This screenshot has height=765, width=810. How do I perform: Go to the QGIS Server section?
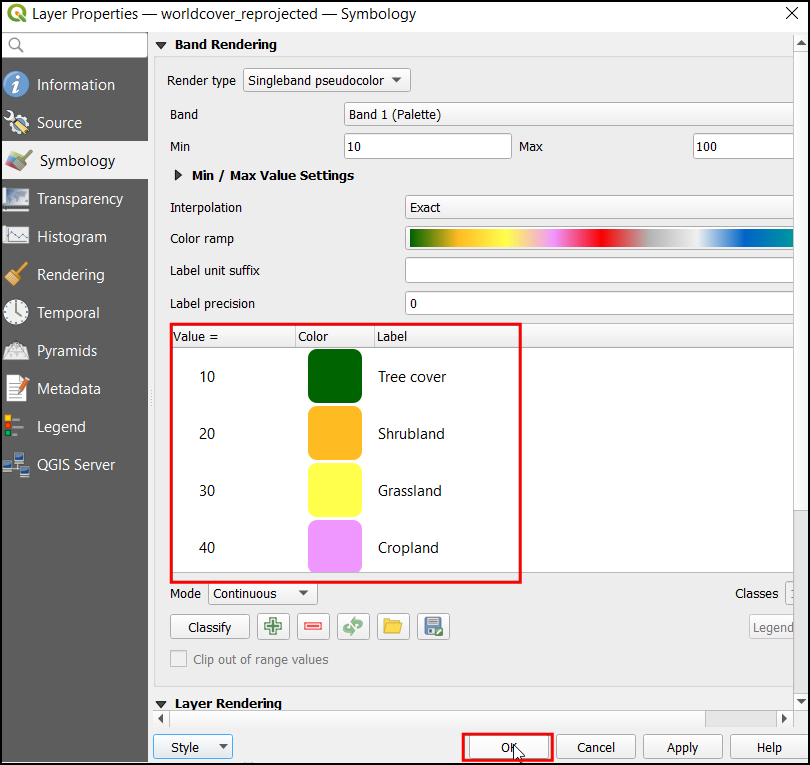click(75, 465)
